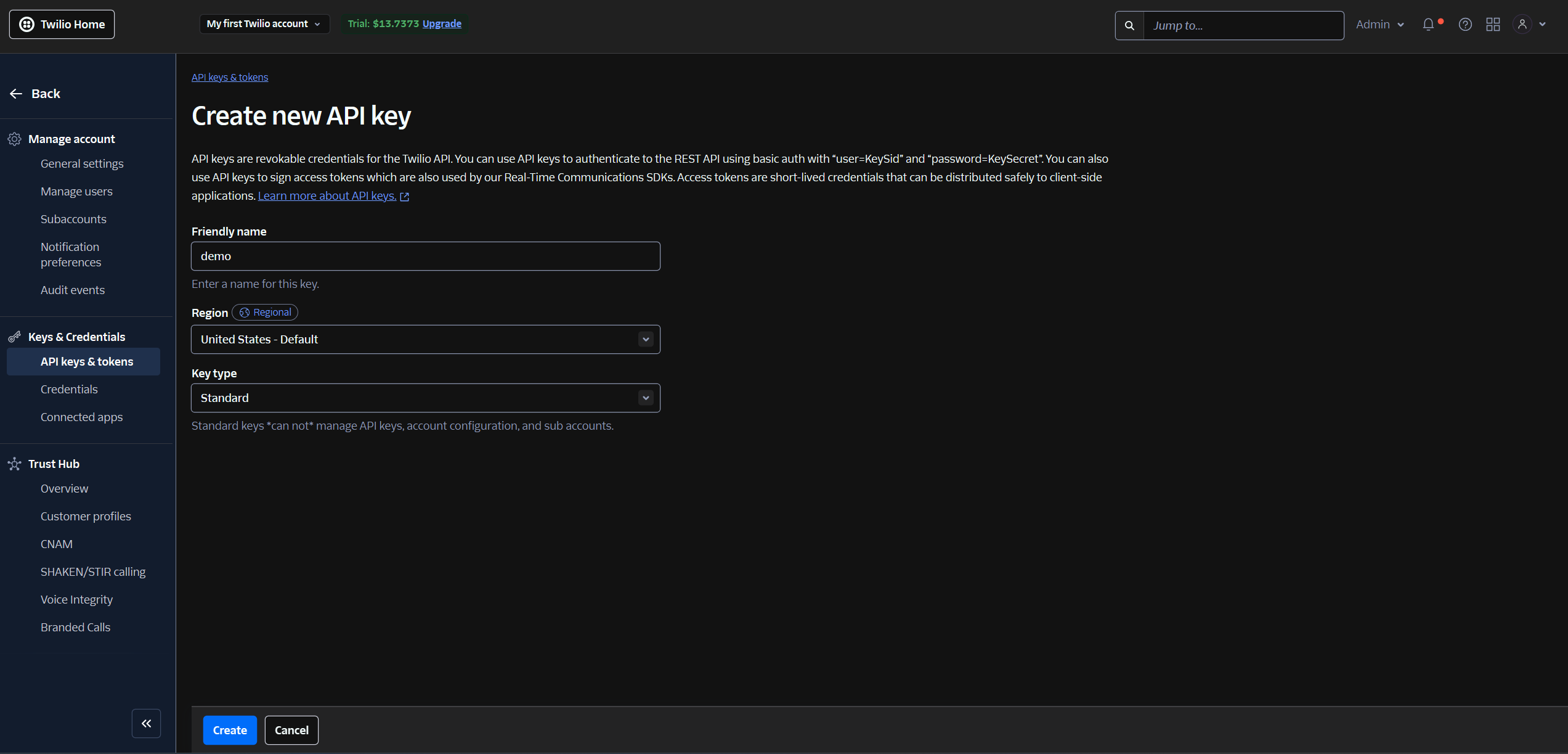Open the Key type dropdown
This screenshot has width=1568, height=754.
(425, 398)
